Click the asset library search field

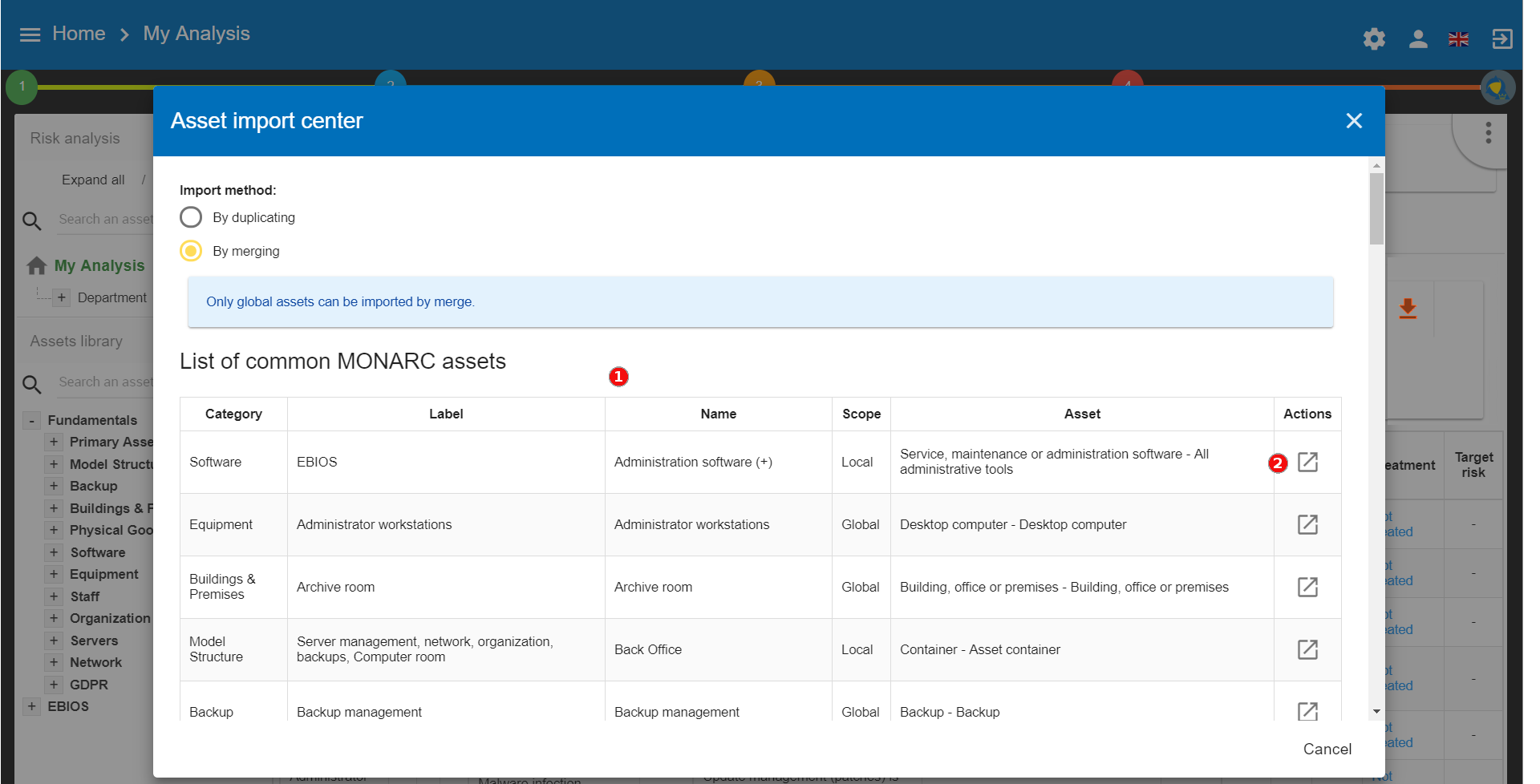pos(104,382)
